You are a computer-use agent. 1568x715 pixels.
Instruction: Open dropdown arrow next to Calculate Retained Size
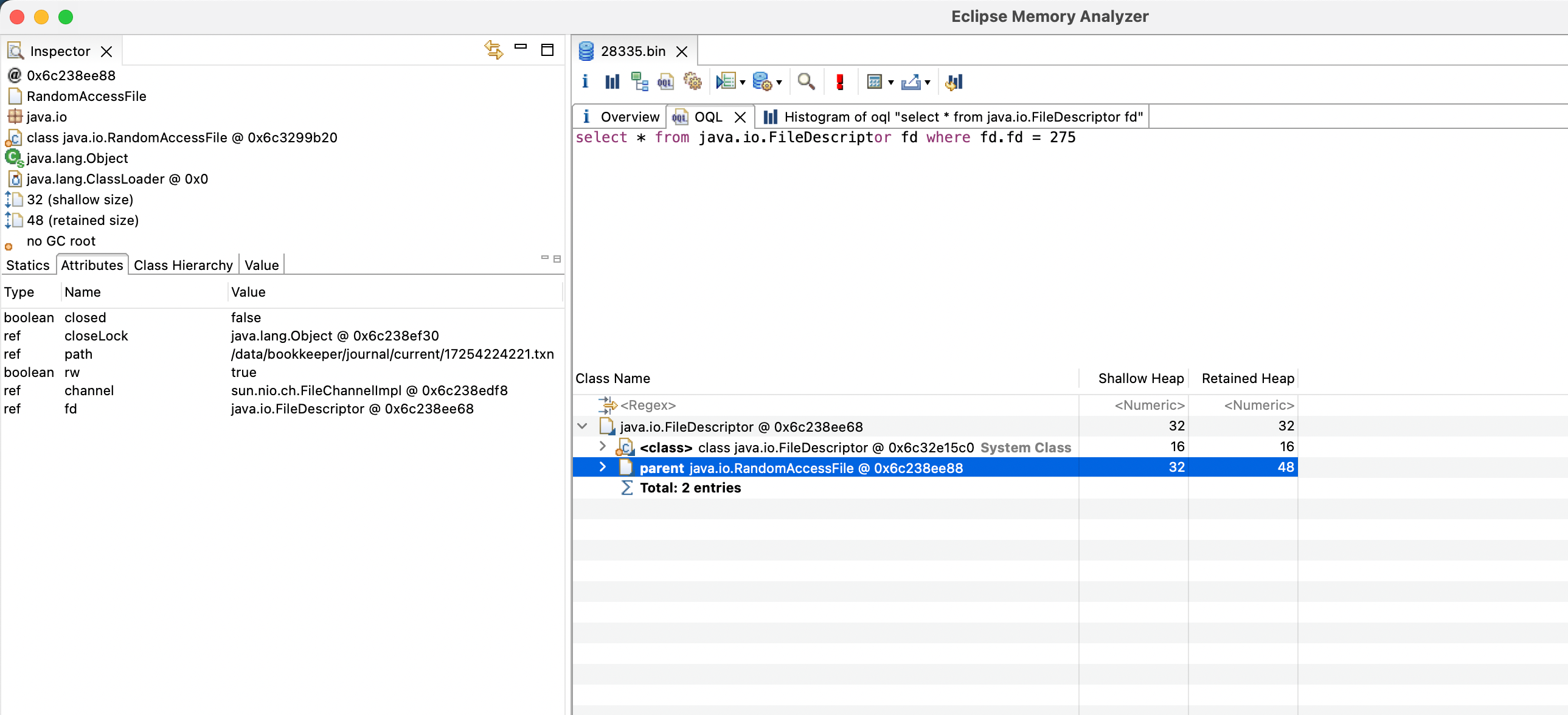890,83
